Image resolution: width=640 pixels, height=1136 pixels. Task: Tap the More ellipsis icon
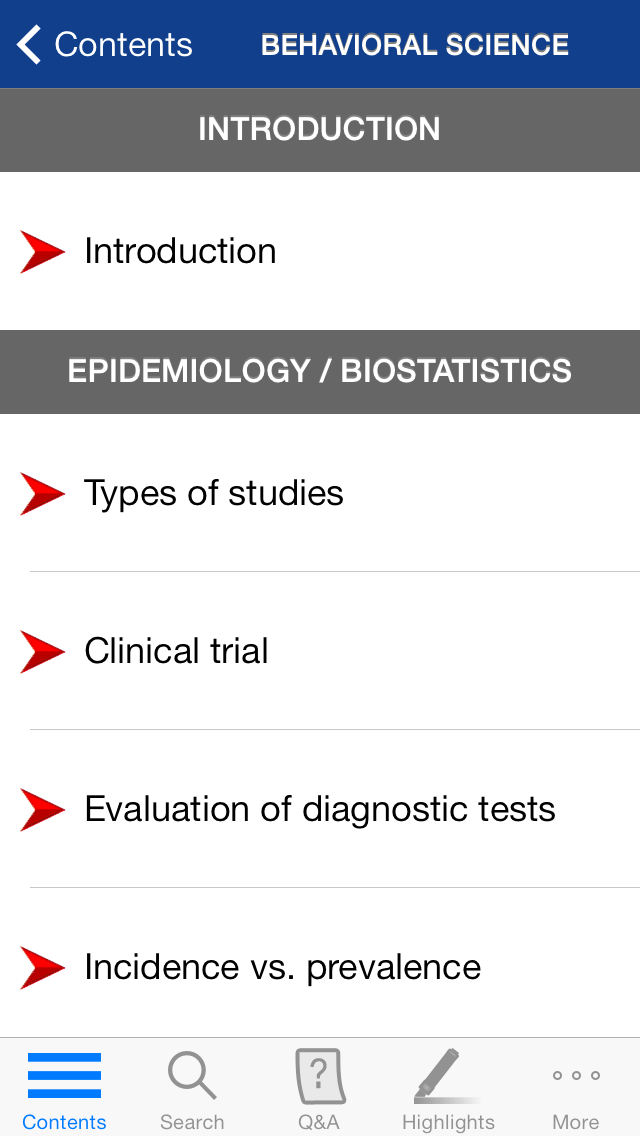pyautogui.click(x=576, y=1077)
